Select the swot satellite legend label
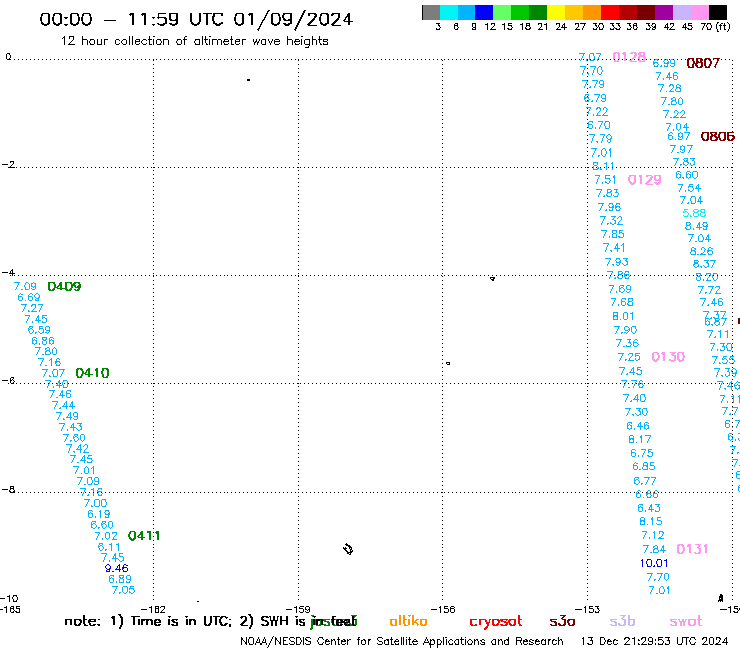Image resolution: width=740 pixels, height=650 pixels. [x=686, y=622]
